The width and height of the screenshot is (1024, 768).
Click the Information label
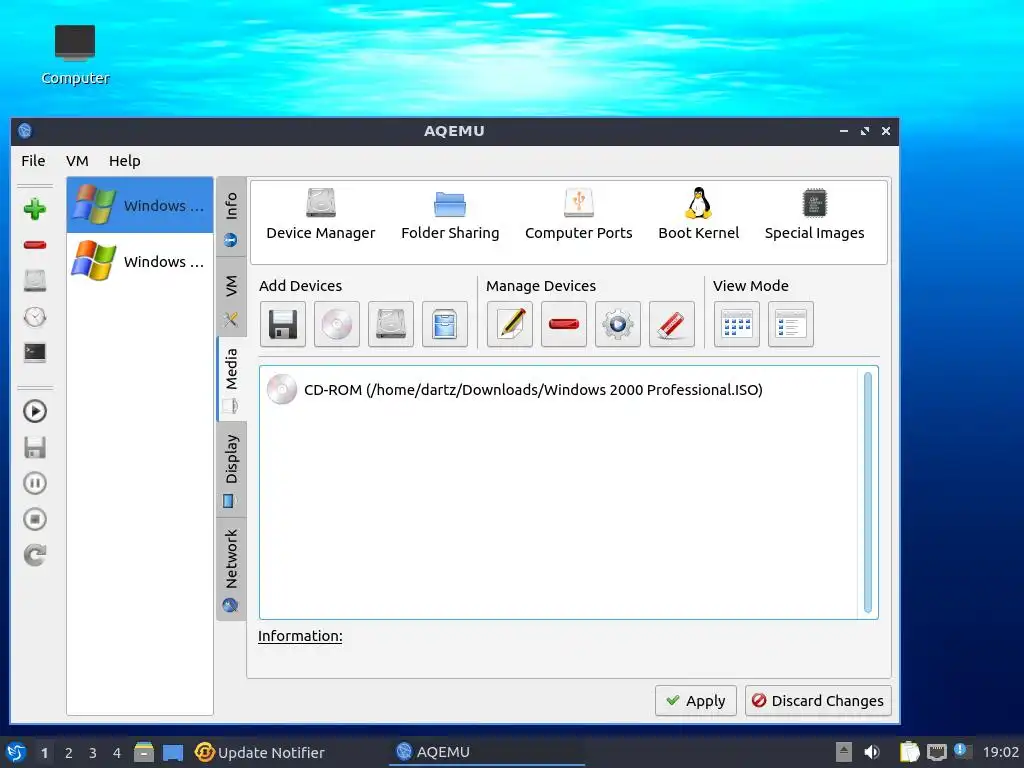[300, 636]
